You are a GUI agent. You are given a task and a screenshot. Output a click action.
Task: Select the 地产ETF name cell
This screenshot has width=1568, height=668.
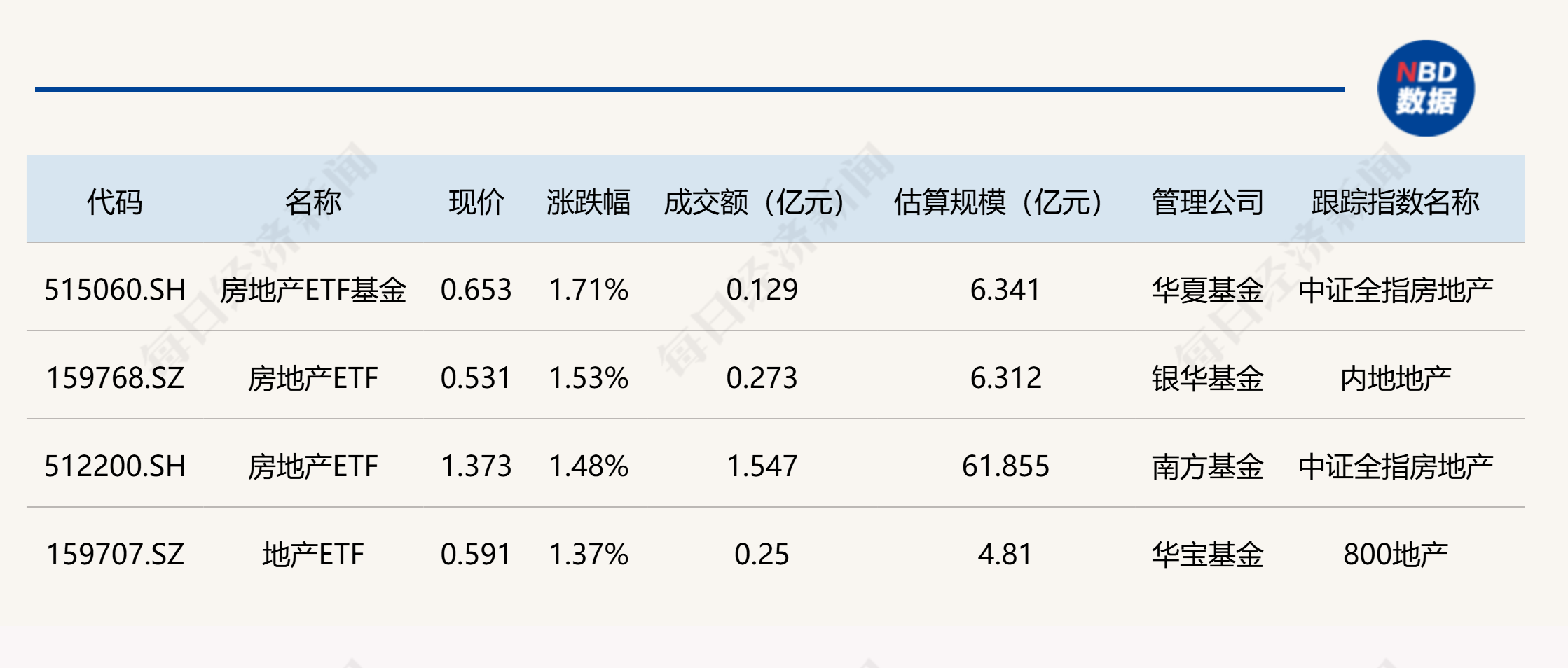[312, 555]
